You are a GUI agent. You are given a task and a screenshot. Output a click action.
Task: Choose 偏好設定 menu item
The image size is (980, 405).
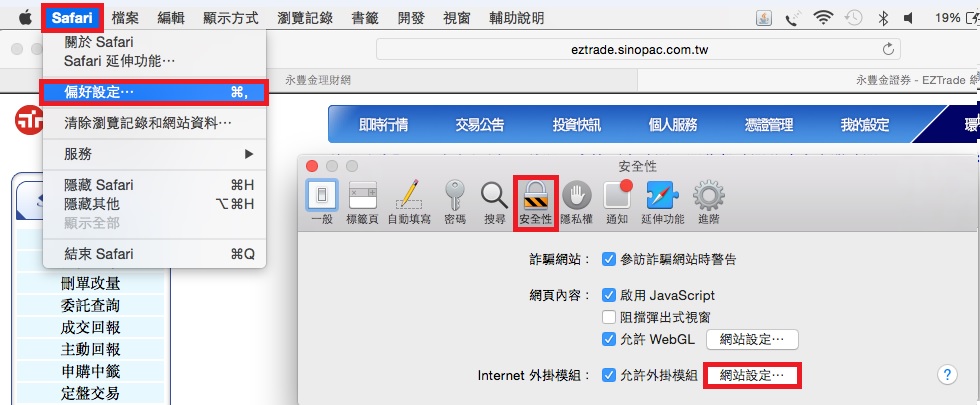point(154,92)
